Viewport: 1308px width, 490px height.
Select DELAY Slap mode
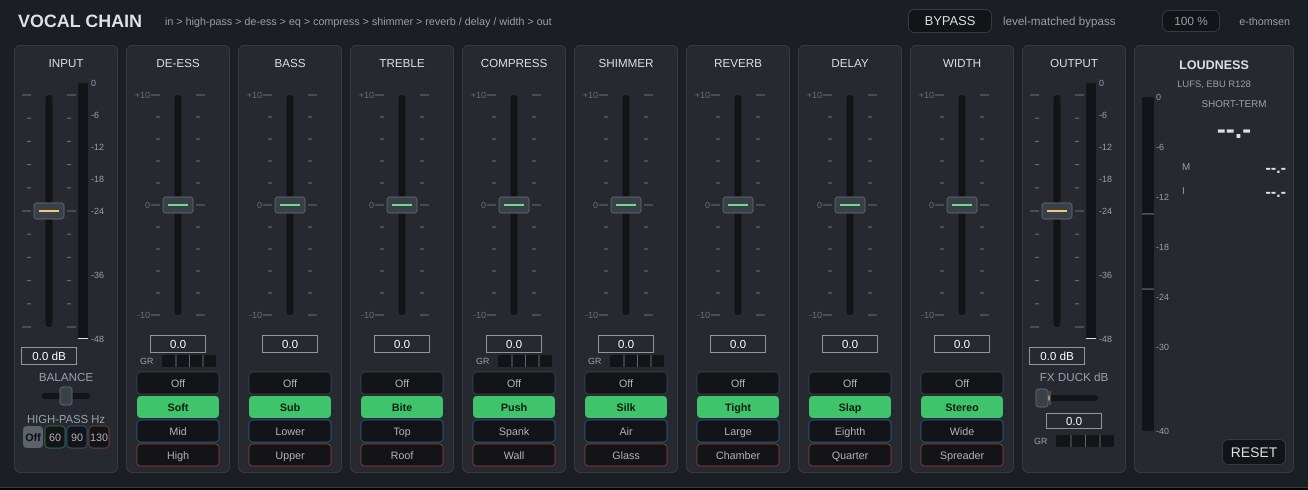850,407
